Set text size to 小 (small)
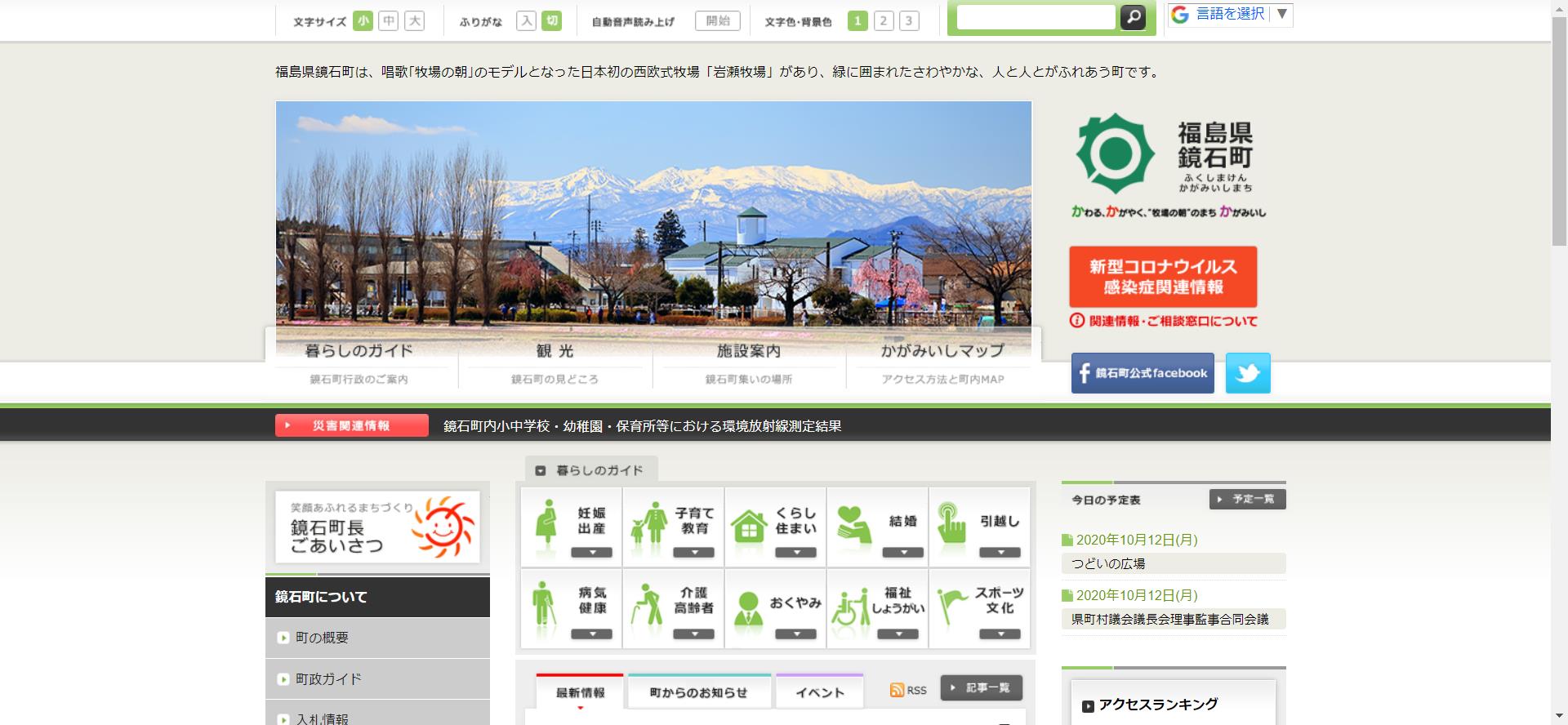1568x725 pixels. point(363,21)
